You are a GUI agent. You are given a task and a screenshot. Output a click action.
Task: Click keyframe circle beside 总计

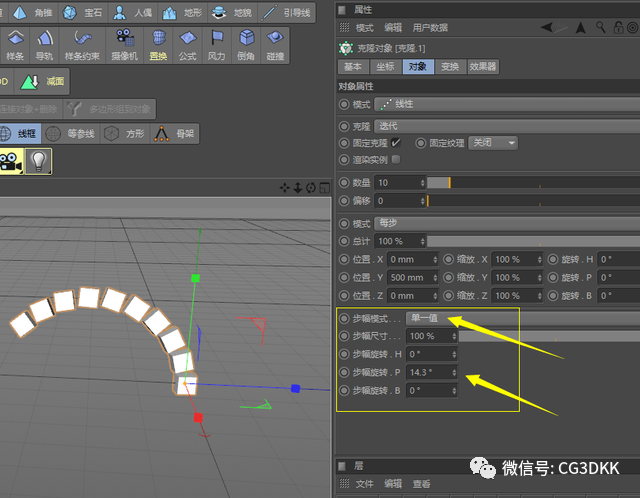pos(344,241)
